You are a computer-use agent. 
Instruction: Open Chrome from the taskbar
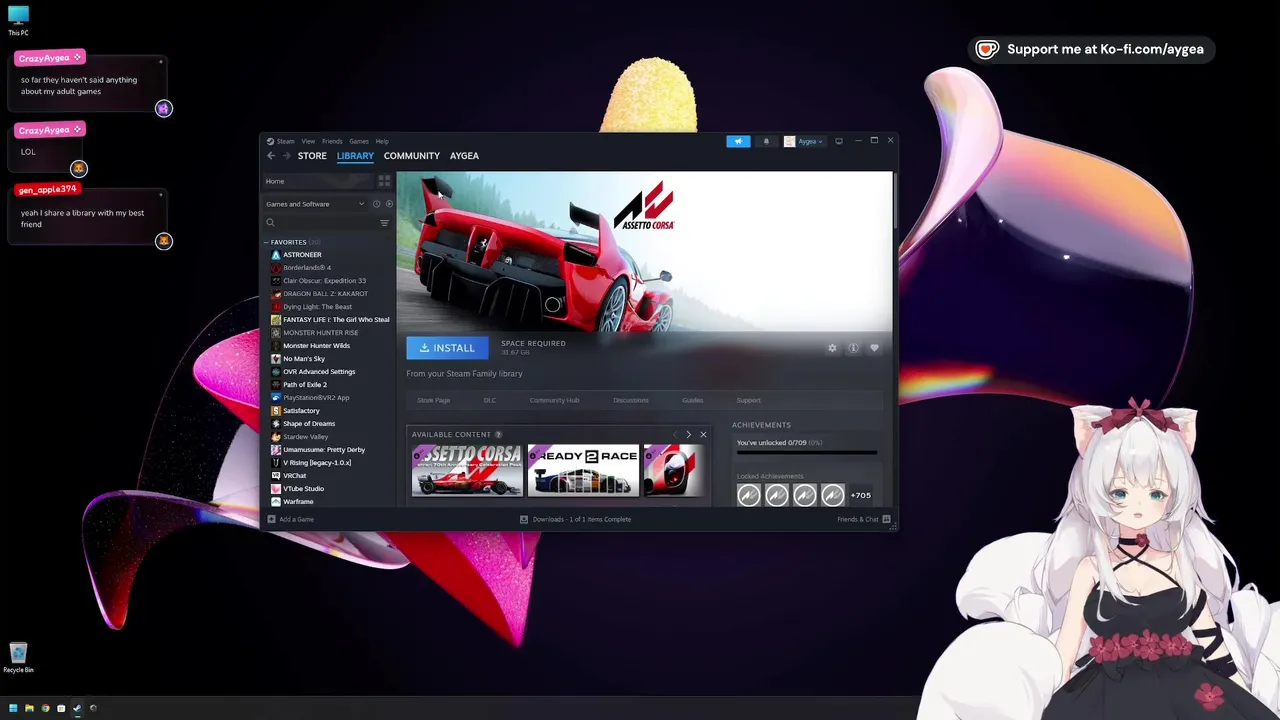click(x=45, y=708)
